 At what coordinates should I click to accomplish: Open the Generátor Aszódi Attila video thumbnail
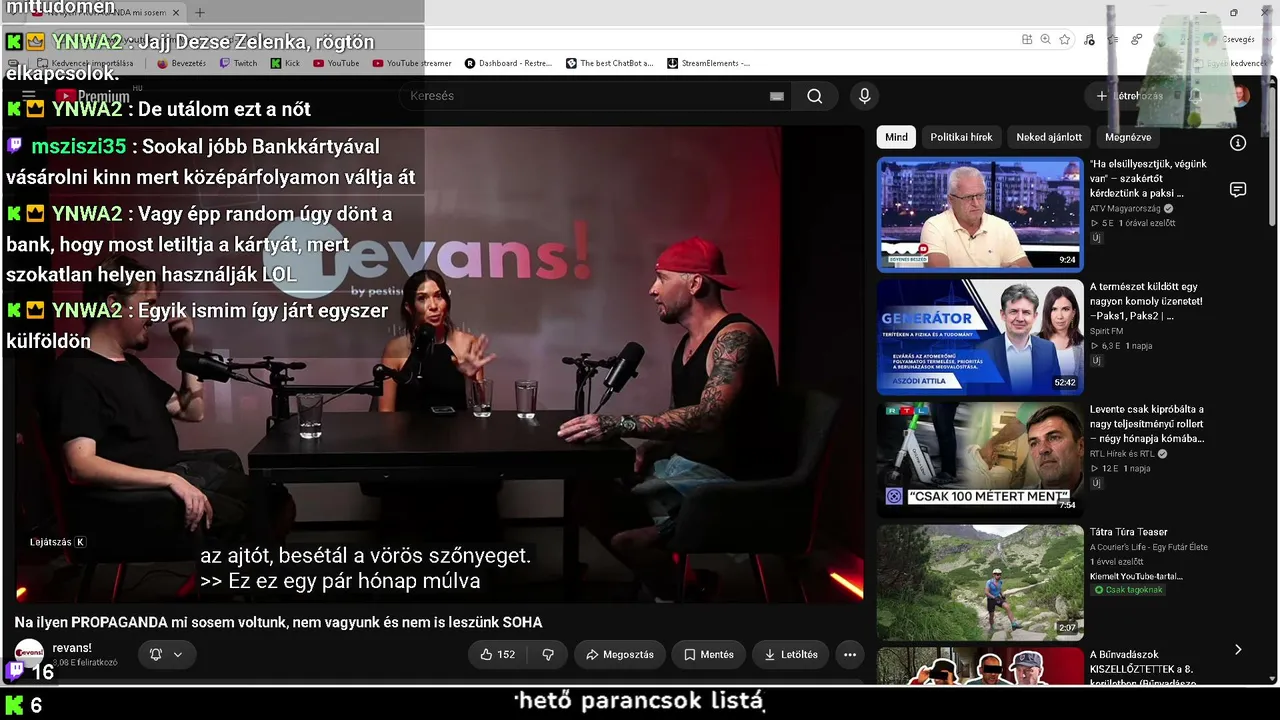979,337
